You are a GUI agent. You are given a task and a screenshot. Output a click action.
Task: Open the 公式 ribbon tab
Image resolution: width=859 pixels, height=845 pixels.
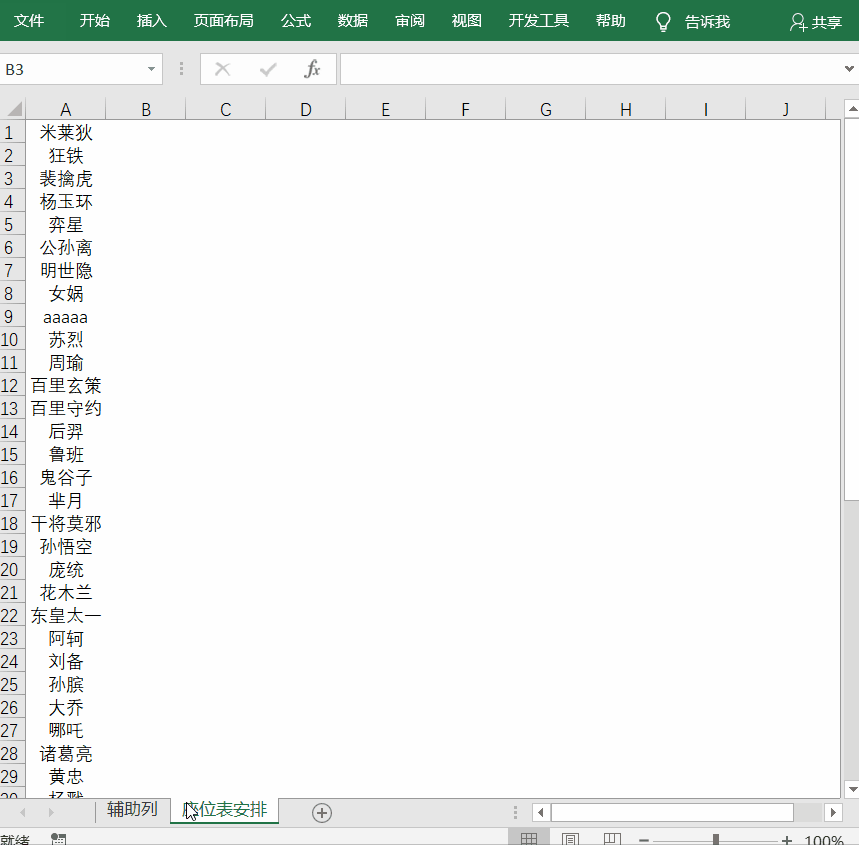click(x=296, y=21)
